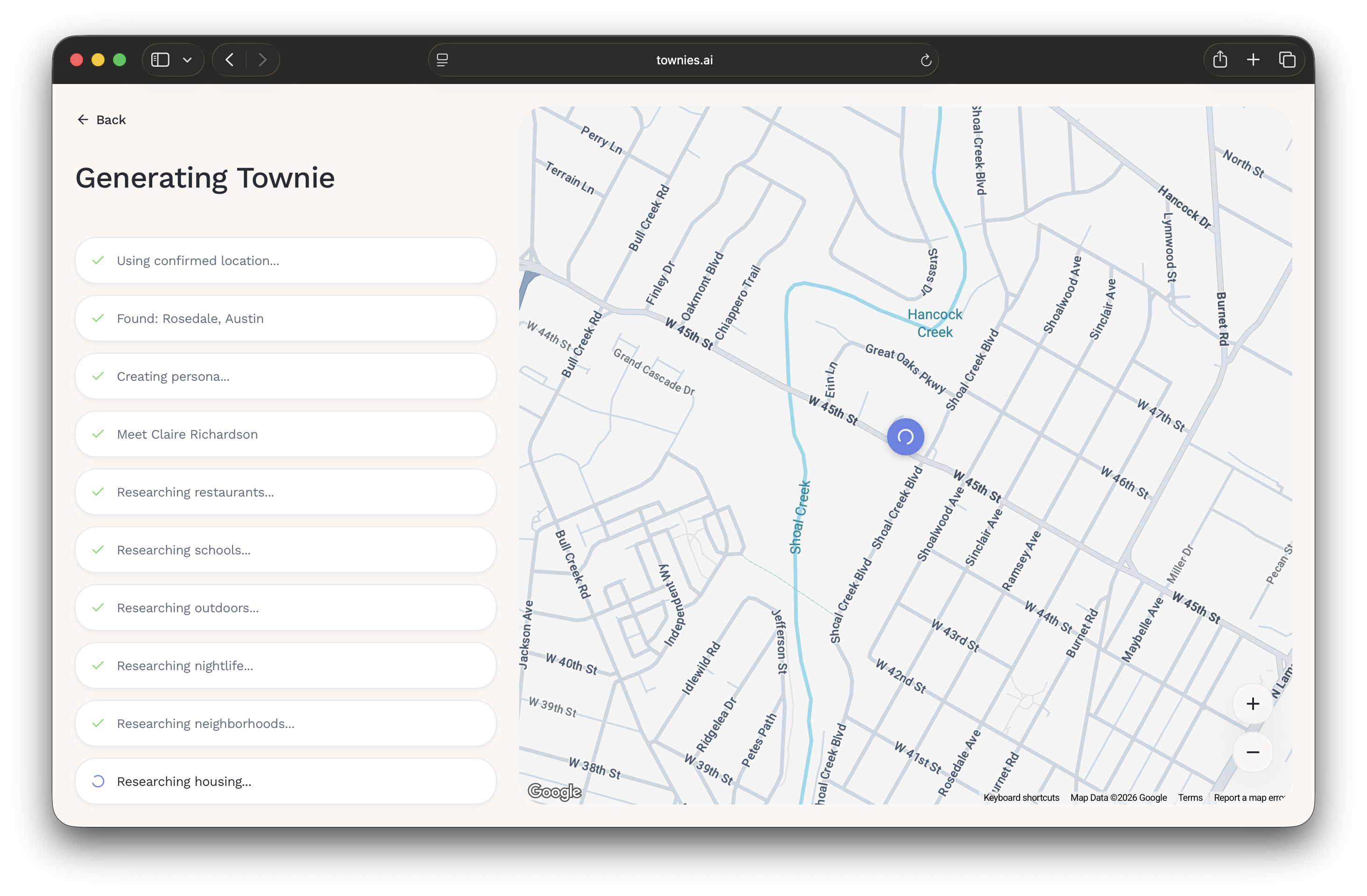1367x896 pixels.
Task: Click the 'Back' link with arrow
Action: (102, 119)
